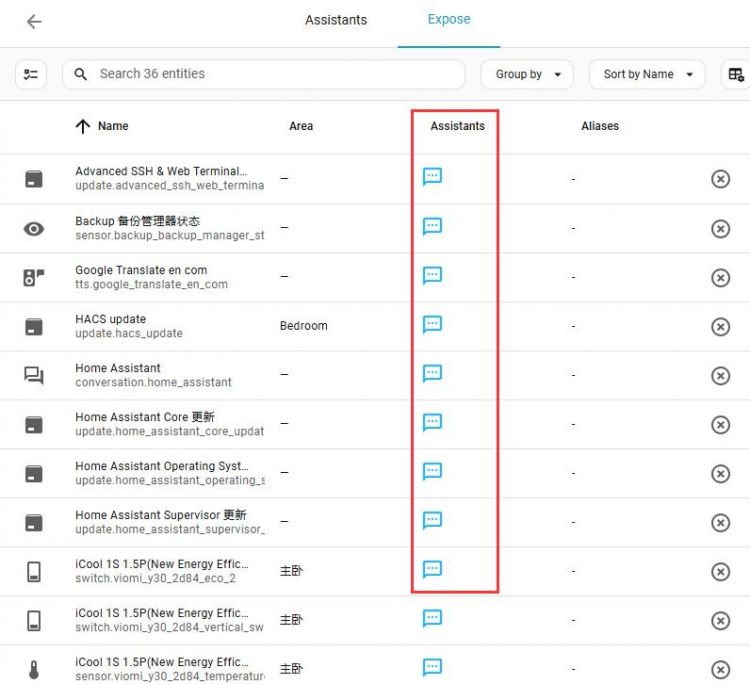
Task: Open table column settings icon
Action: point(736,74)
